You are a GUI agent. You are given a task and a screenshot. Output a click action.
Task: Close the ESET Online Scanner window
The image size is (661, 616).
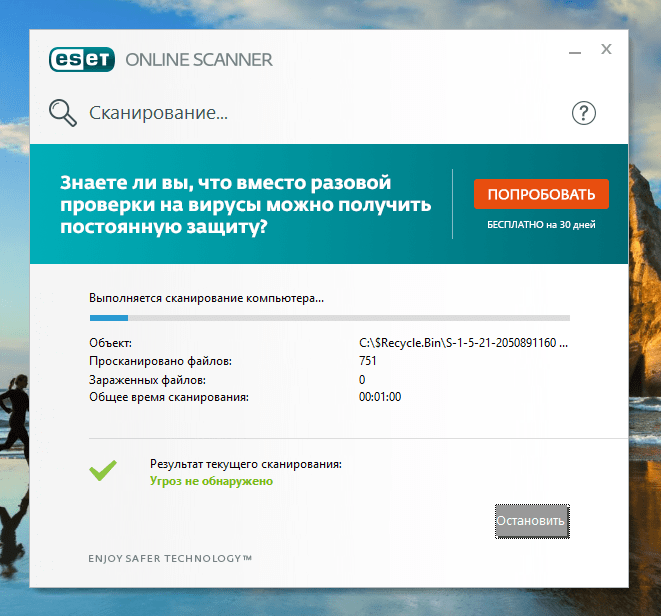click(606, 49)
